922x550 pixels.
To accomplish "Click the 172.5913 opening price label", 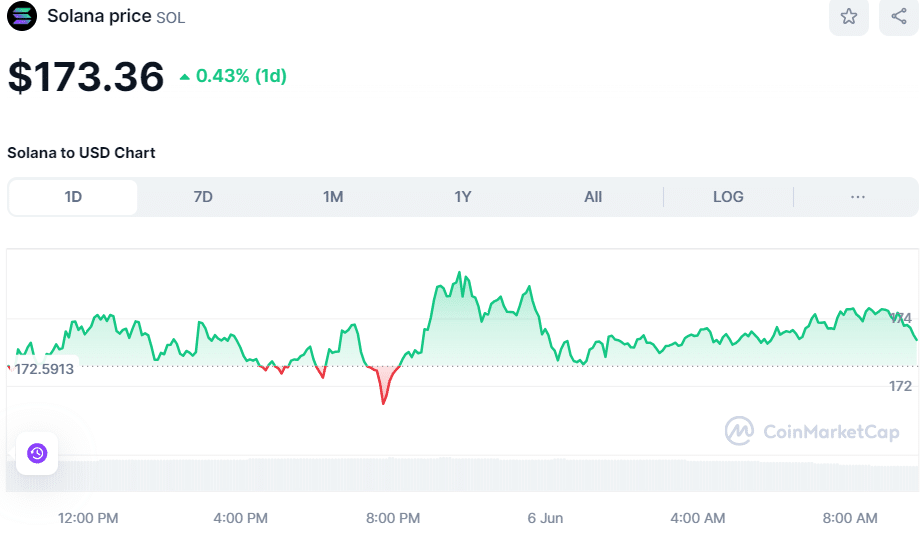I will click(44, 369).
